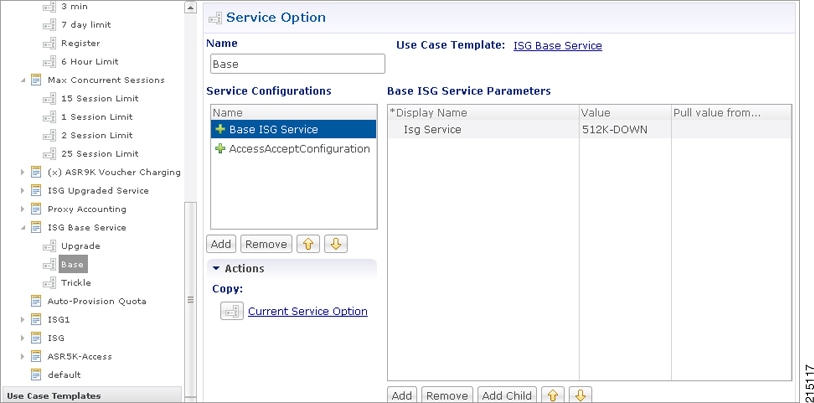Image resolution: width=814 pixels, height=403 pixels.
Task: Click Add Child button below parameters
Action: pos(507,396)
